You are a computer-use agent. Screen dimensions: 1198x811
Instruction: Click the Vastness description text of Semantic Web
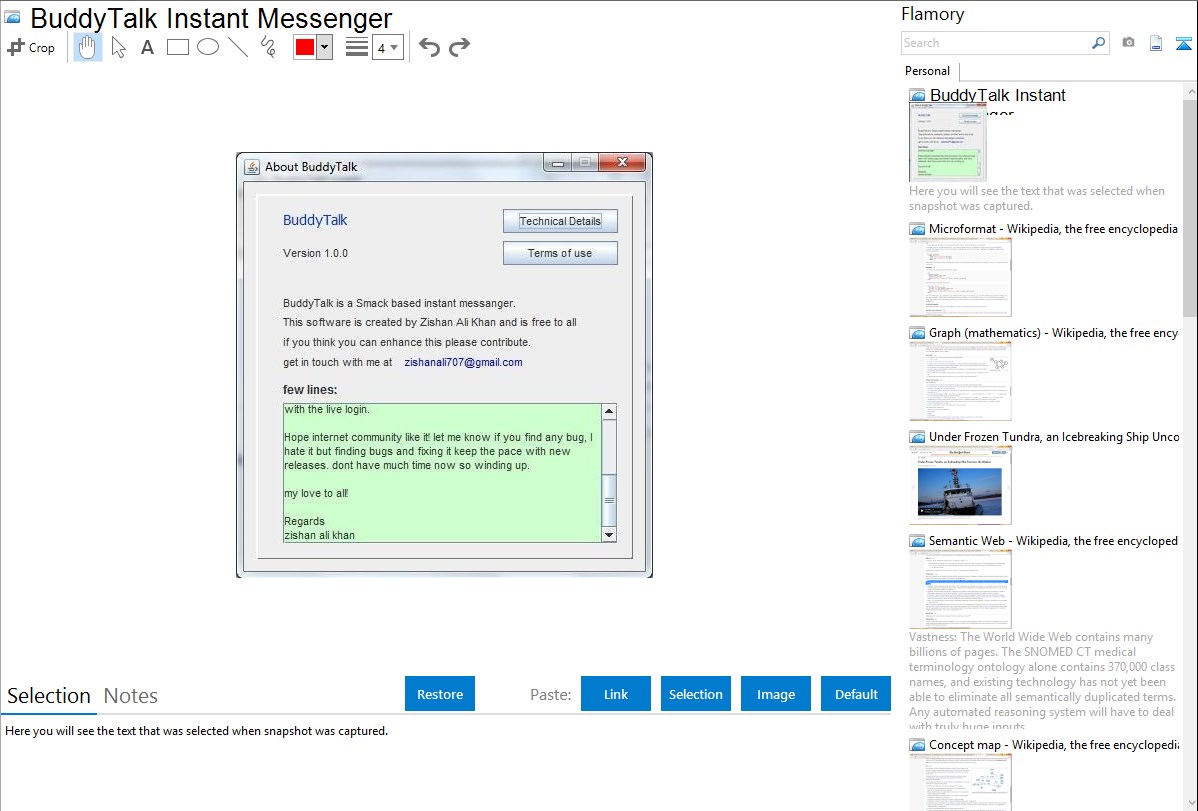pos(1042,681)
